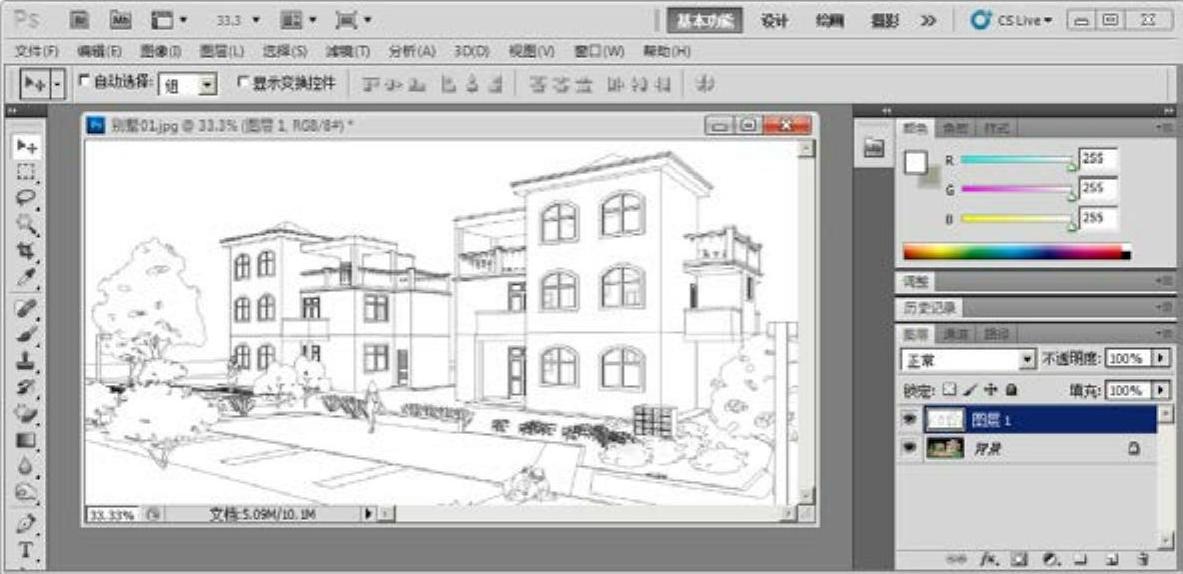Enable the 显示变换控件 checkbox
Screen dimensions: 1183x574
(242, 80)
